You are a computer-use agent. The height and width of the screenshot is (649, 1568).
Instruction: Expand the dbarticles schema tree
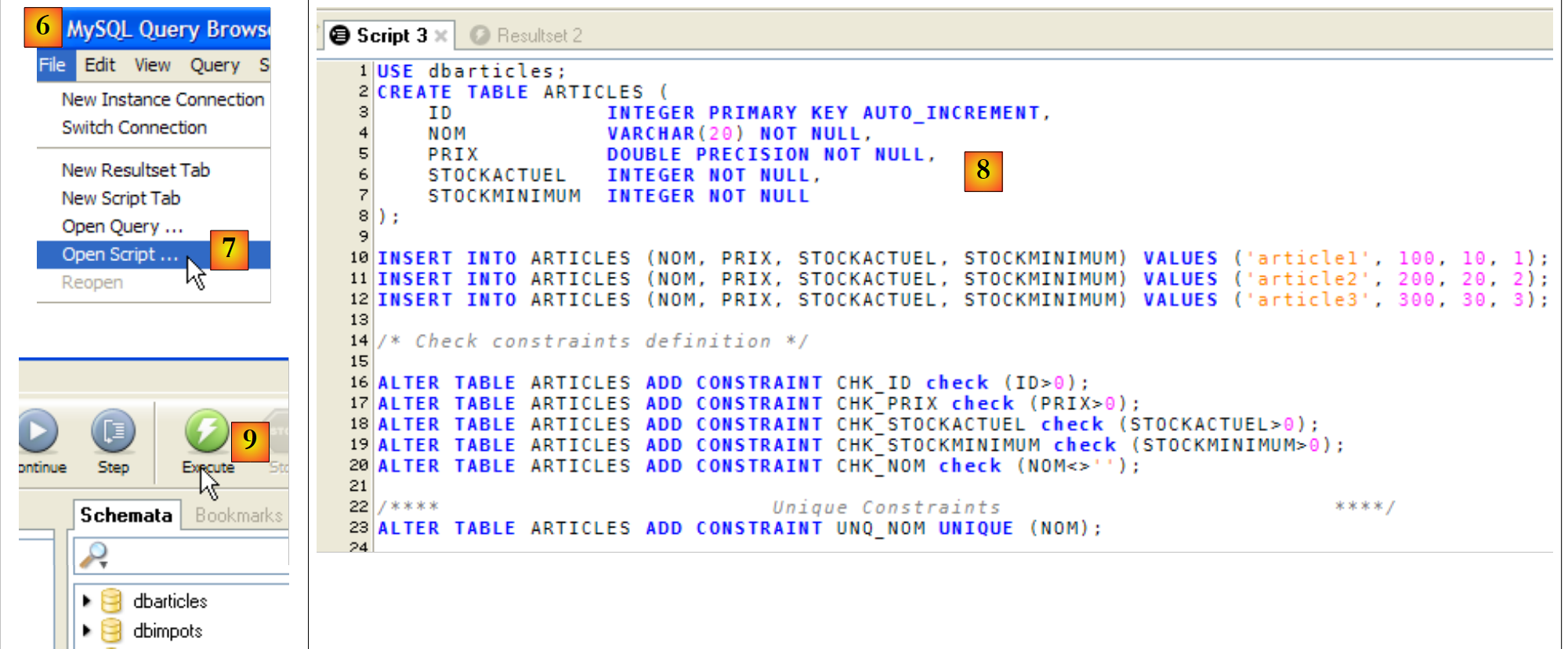point(87,601)
